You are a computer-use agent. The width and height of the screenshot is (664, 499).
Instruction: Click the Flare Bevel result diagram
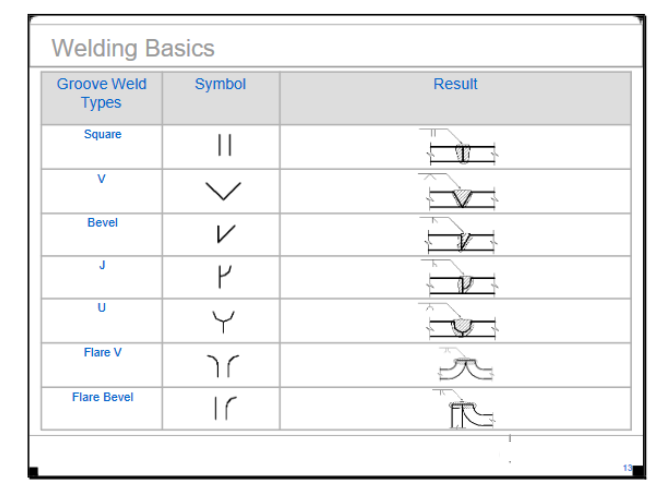point(464,409)
